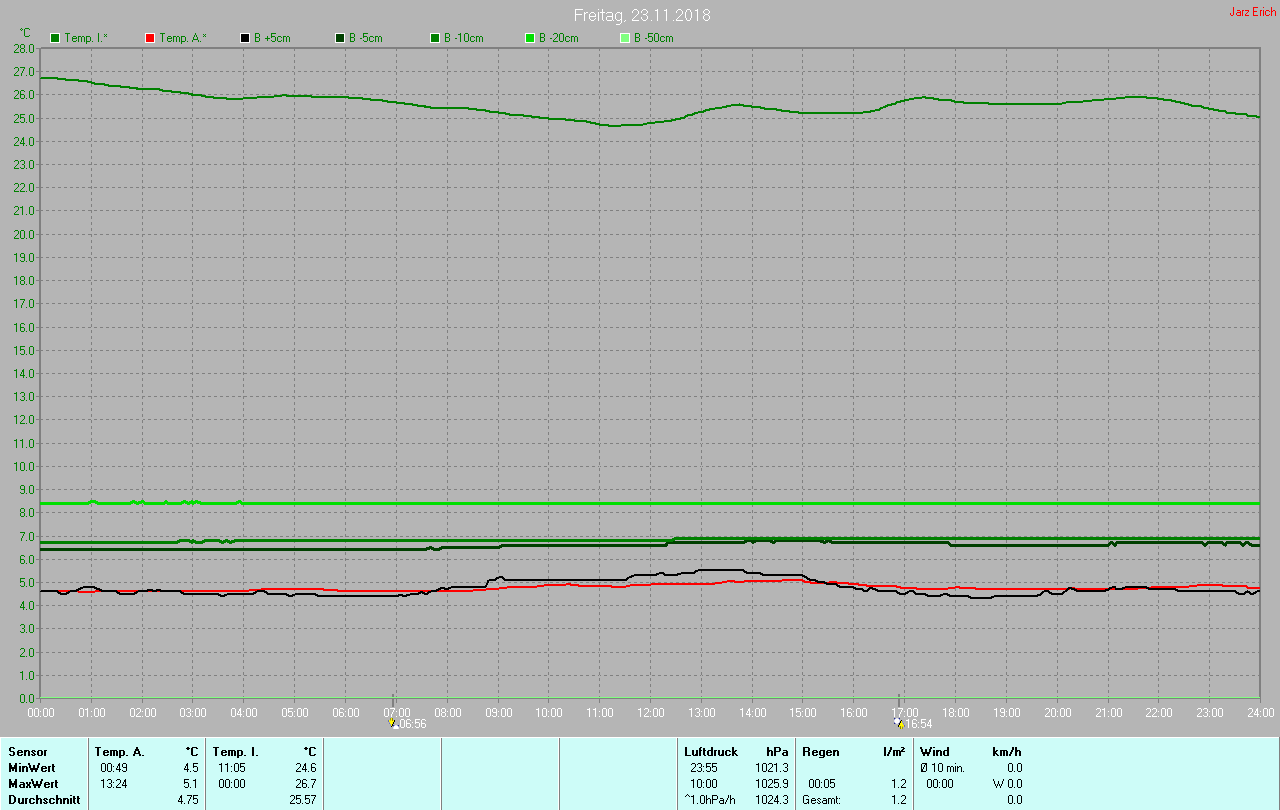Click the 'l/m²' rain unit header
1280x810 pixels.
pos(894,752)
